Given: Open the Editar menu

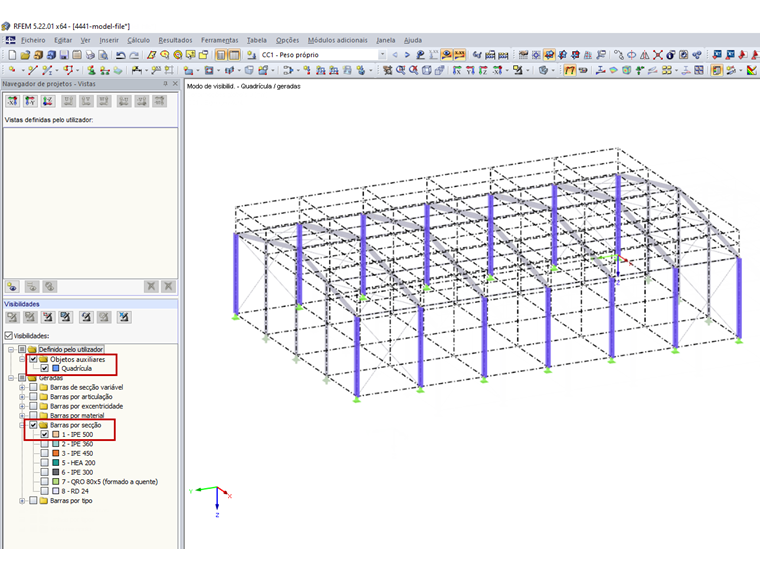Looking at the screenshot, I should (63, 40).
